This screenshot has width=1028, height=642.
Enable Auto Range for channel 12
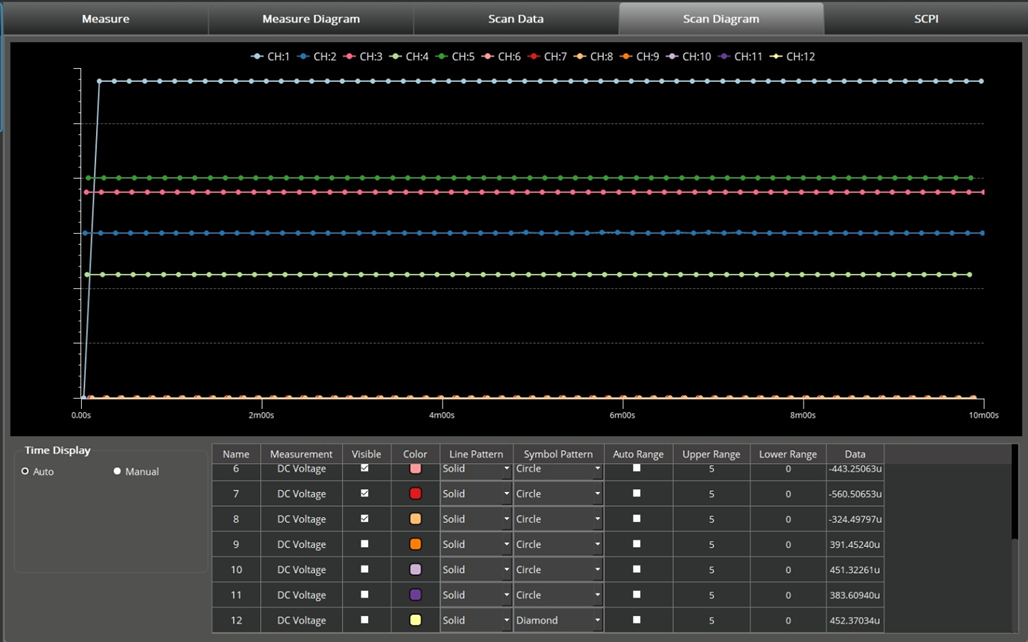click(x=637, y=620)
